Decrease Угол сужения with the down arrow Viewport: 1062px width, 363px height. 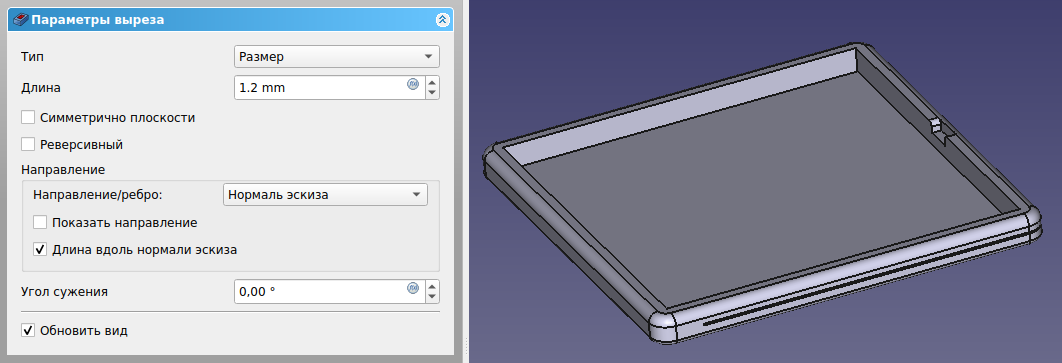point(432,298)
